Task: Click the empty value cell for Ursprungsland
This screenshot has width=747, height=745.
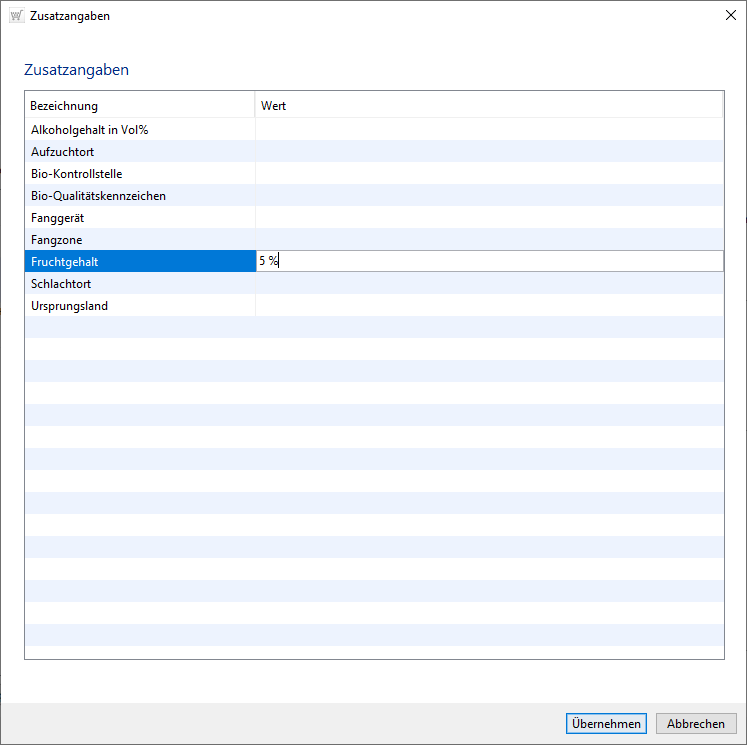Action: click(488, 306)
